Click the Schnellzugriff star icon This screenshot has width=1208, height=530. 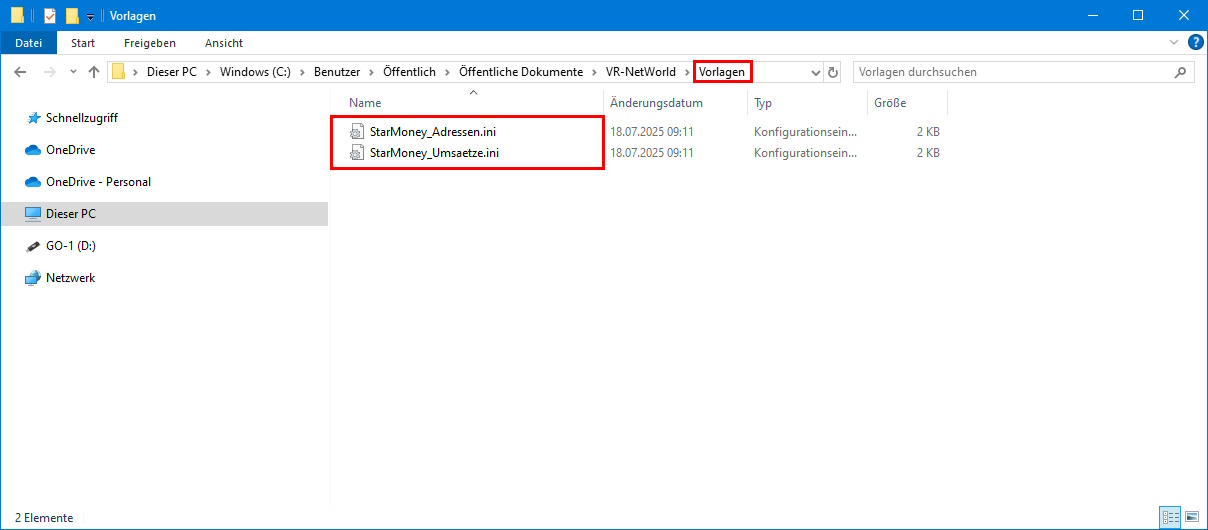(x=32, y=118)
